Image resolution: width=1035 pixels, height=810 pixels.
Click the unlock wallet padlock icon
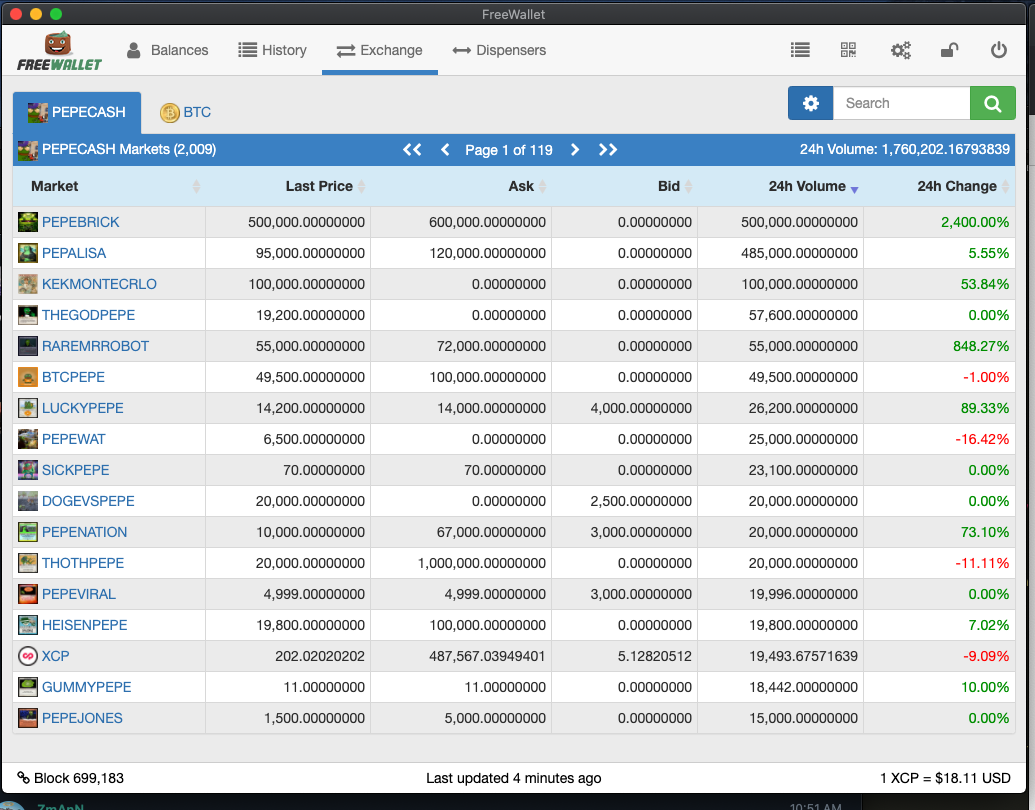[949, 50]
